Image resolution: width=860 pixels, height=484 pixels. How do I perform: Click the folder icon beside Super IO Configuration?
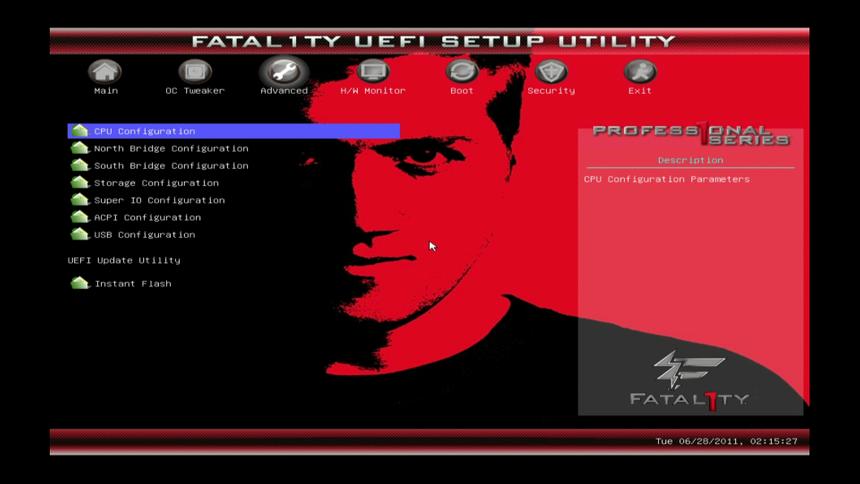click(x=80, y=199)
